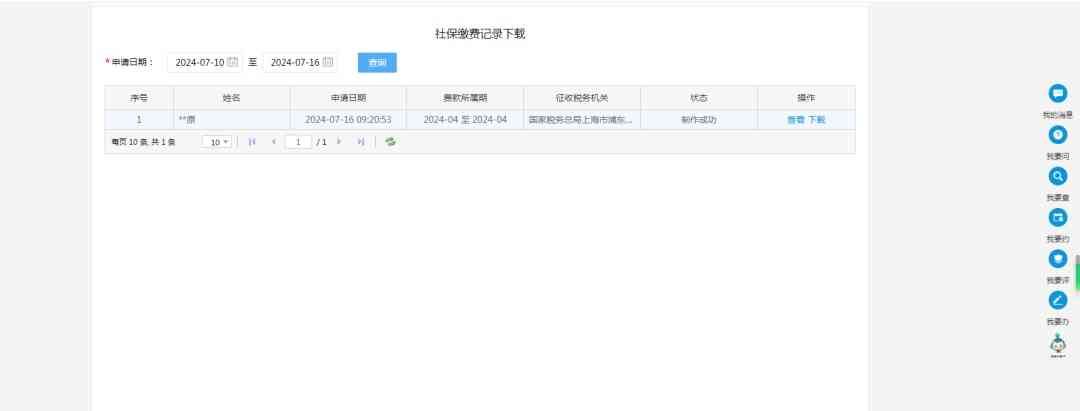
Task: Open the robot assistant icon
Action: (x=1057, y=345)
